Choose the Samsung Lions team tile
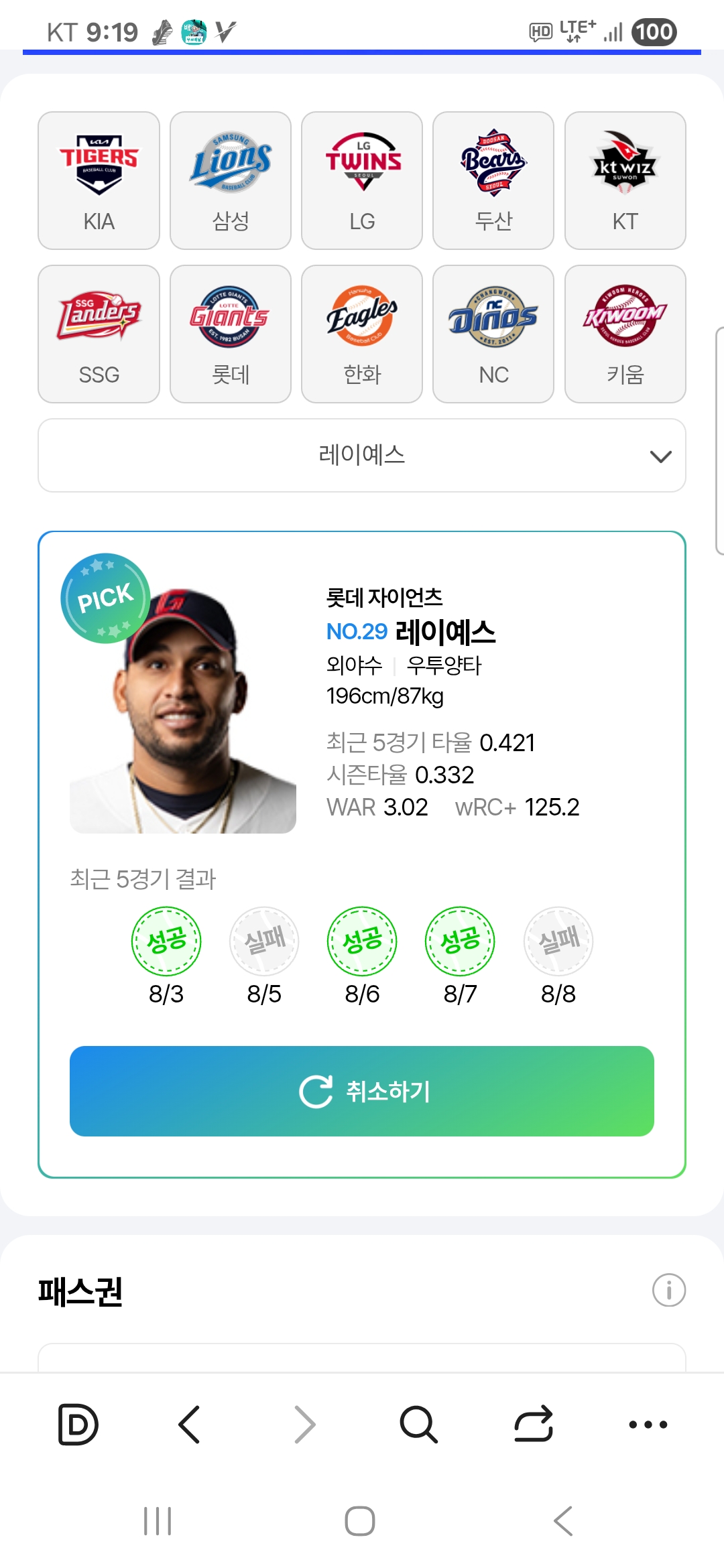 pos(231,180)
